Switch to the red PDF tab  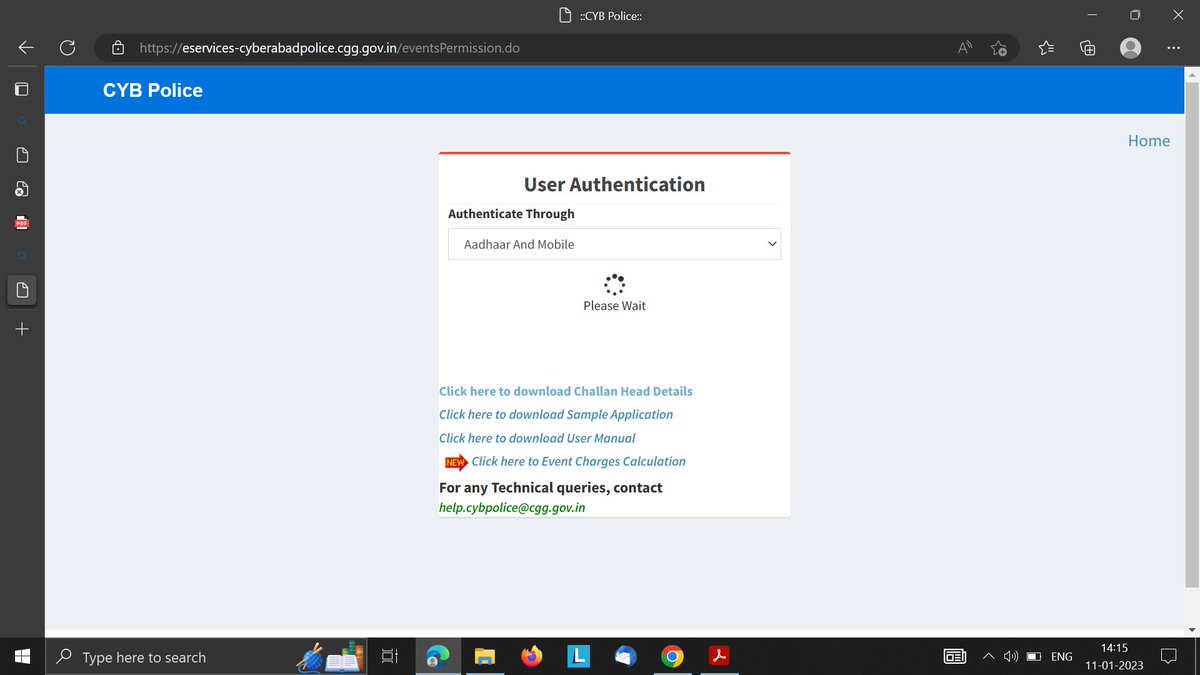tap(22, 223)
